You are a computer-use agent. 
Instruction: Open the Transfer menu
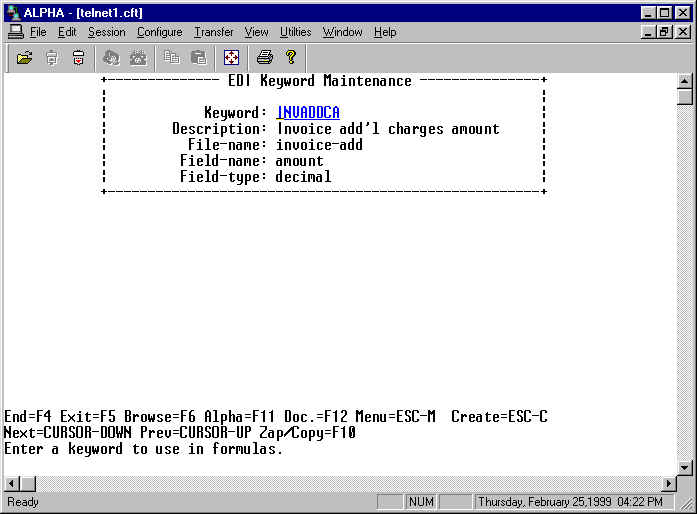pos(213,32)
